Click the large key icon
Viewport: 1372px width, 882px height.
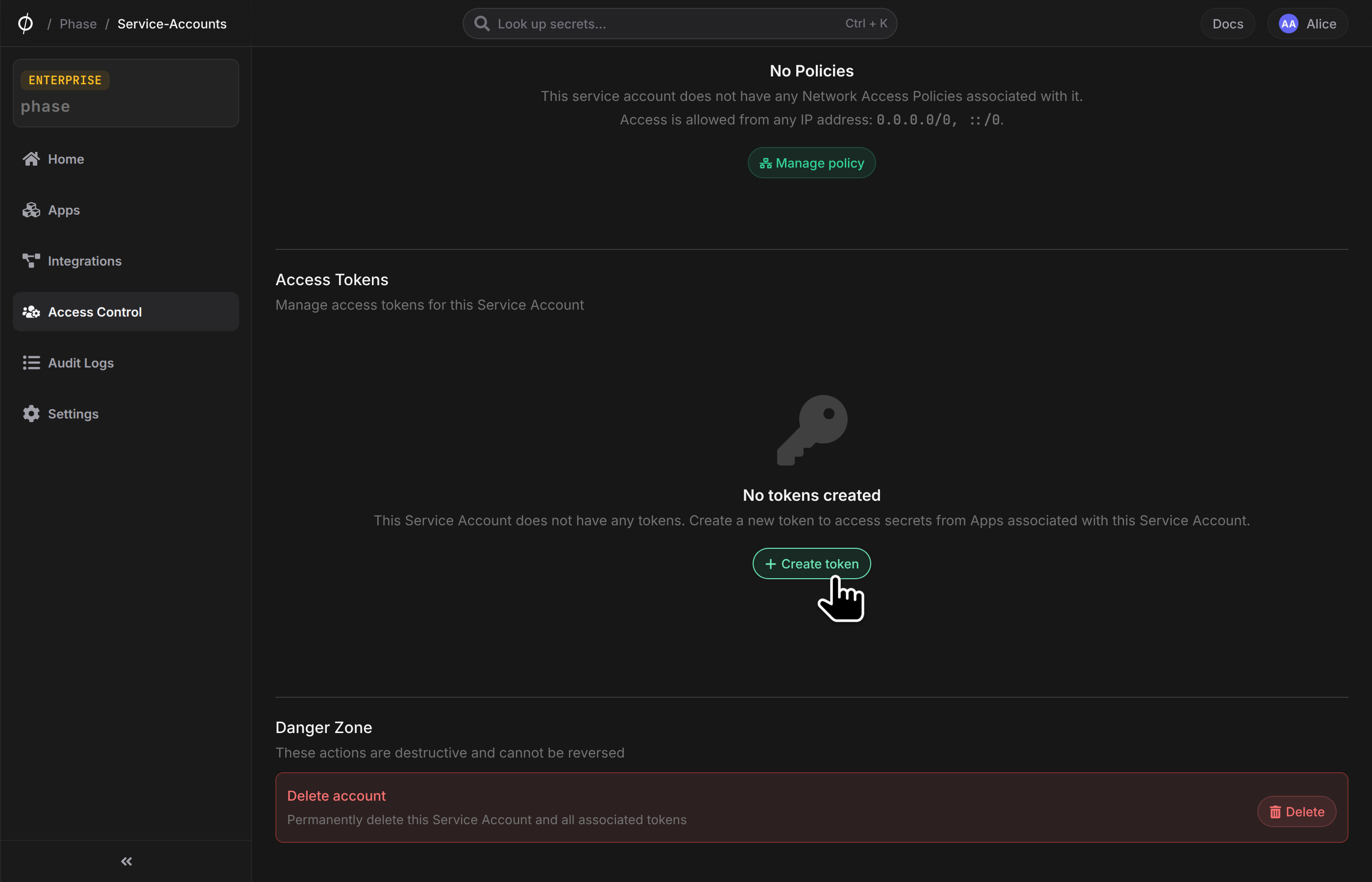point(812,430)
